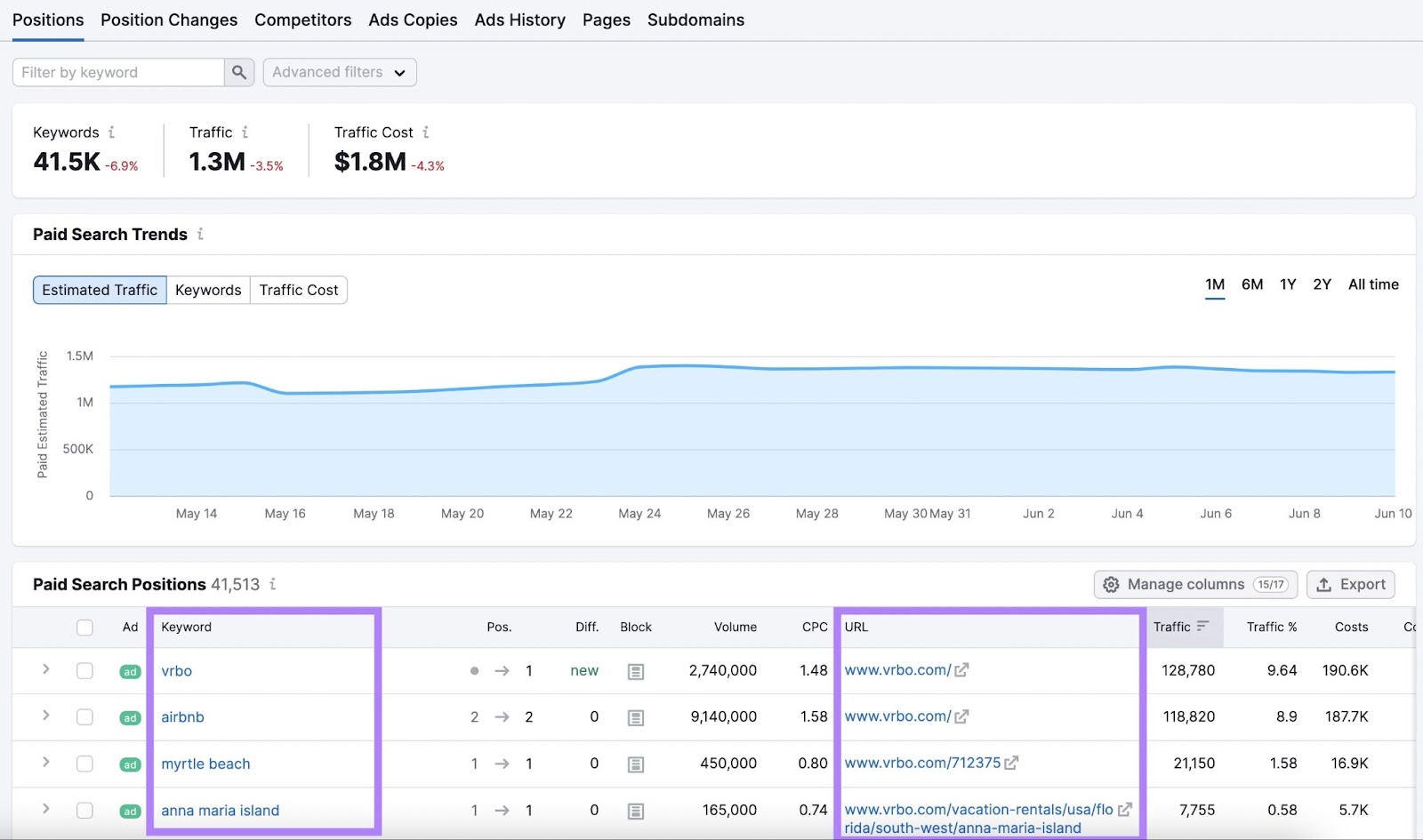Click the sort icon in Traffic column header
Screen dimensions: 1423x840
(x=1202, y=626)
